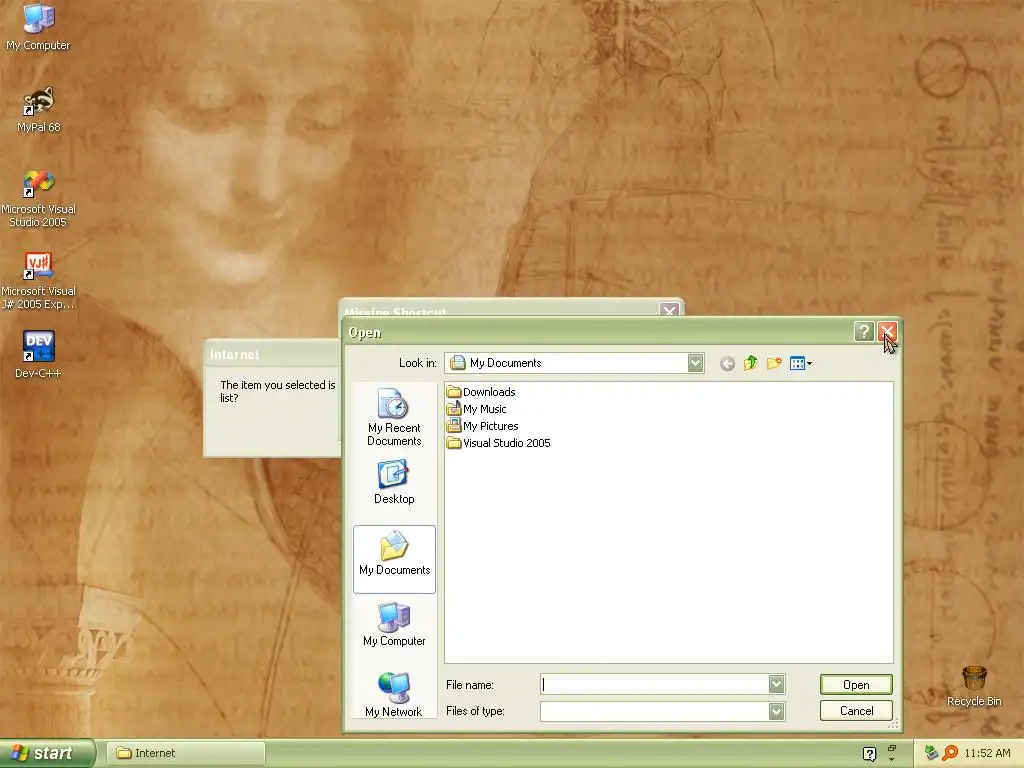
Task: Click the magnifier tray icon
Action: (x=950, y=753)
